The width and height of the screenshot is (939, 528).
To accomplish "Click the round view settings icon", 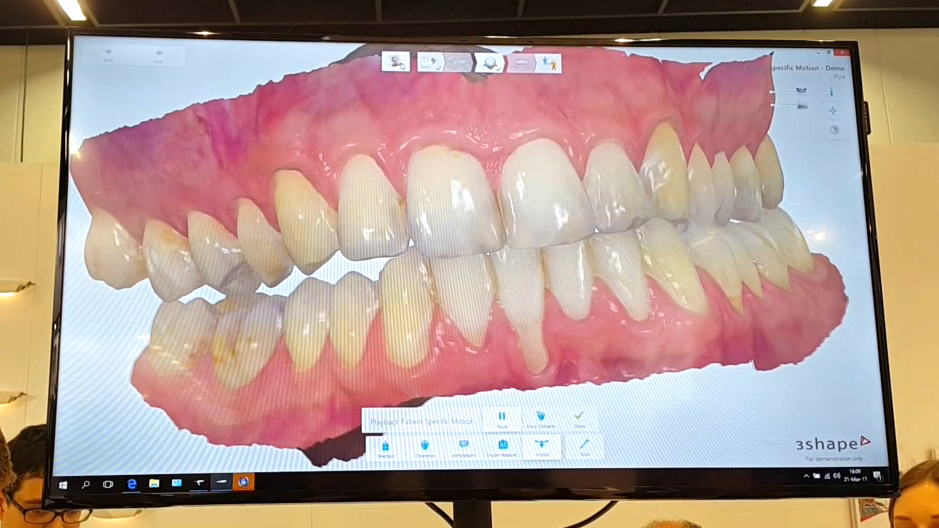I will pos(834,130).
